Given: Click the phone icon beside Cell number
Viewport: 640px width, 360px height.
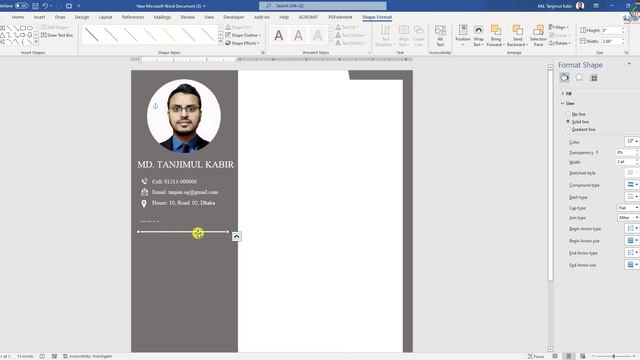Looking at the screenshot, I should (x=144, y=181).
